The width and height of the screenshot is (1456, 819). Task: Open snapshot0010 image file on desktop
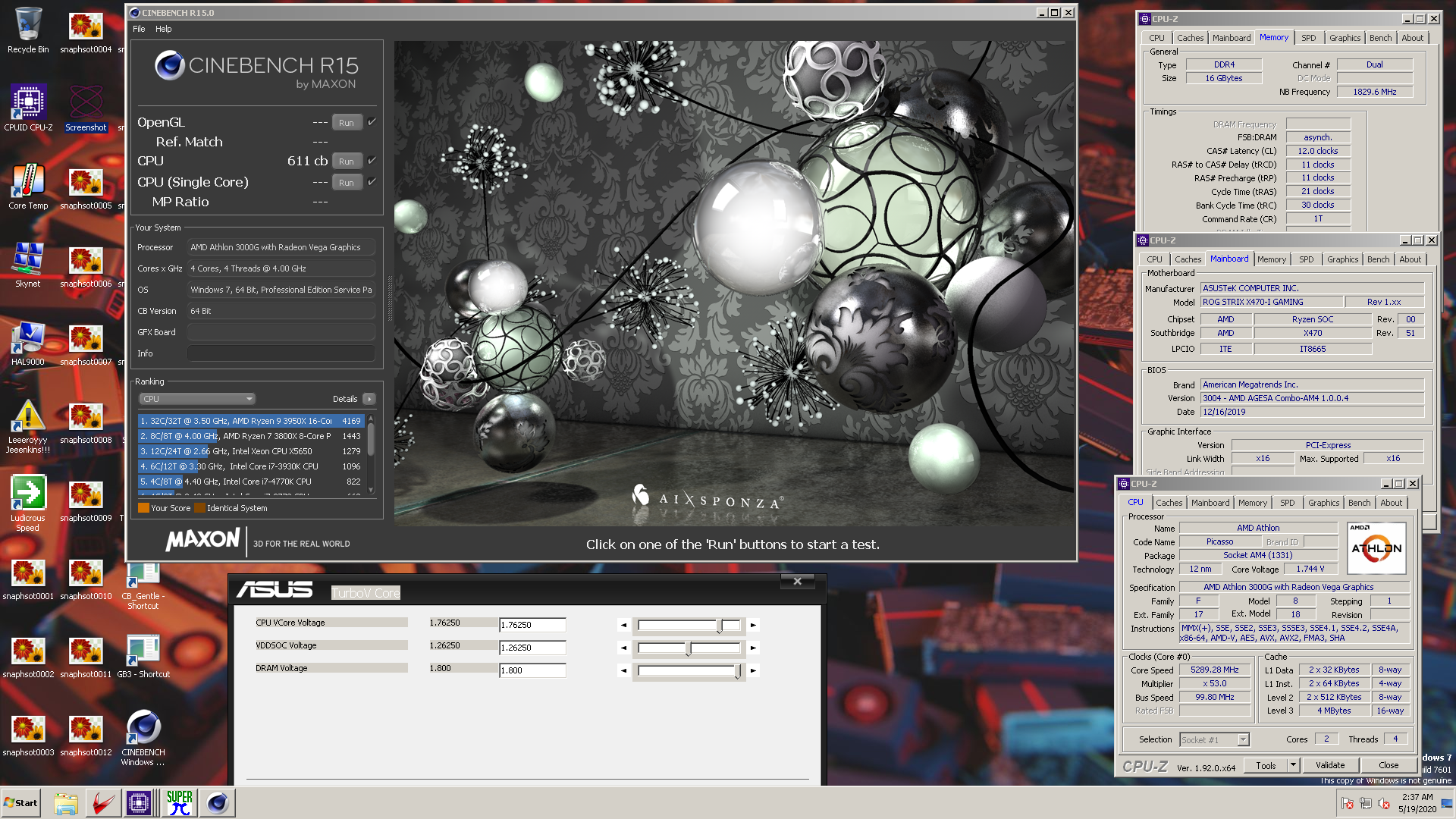tap(86, 577)
